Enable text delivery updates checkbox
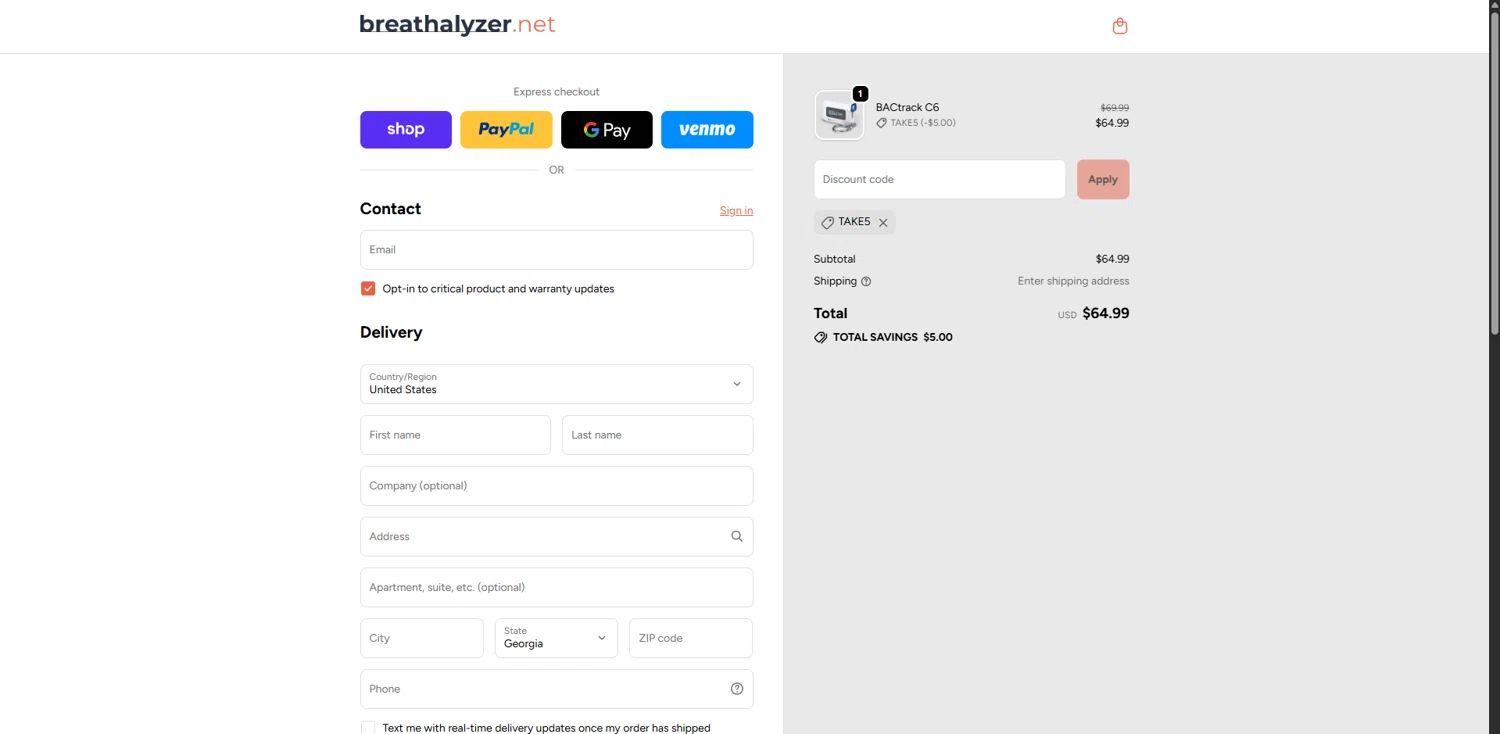 pos(368,728)
